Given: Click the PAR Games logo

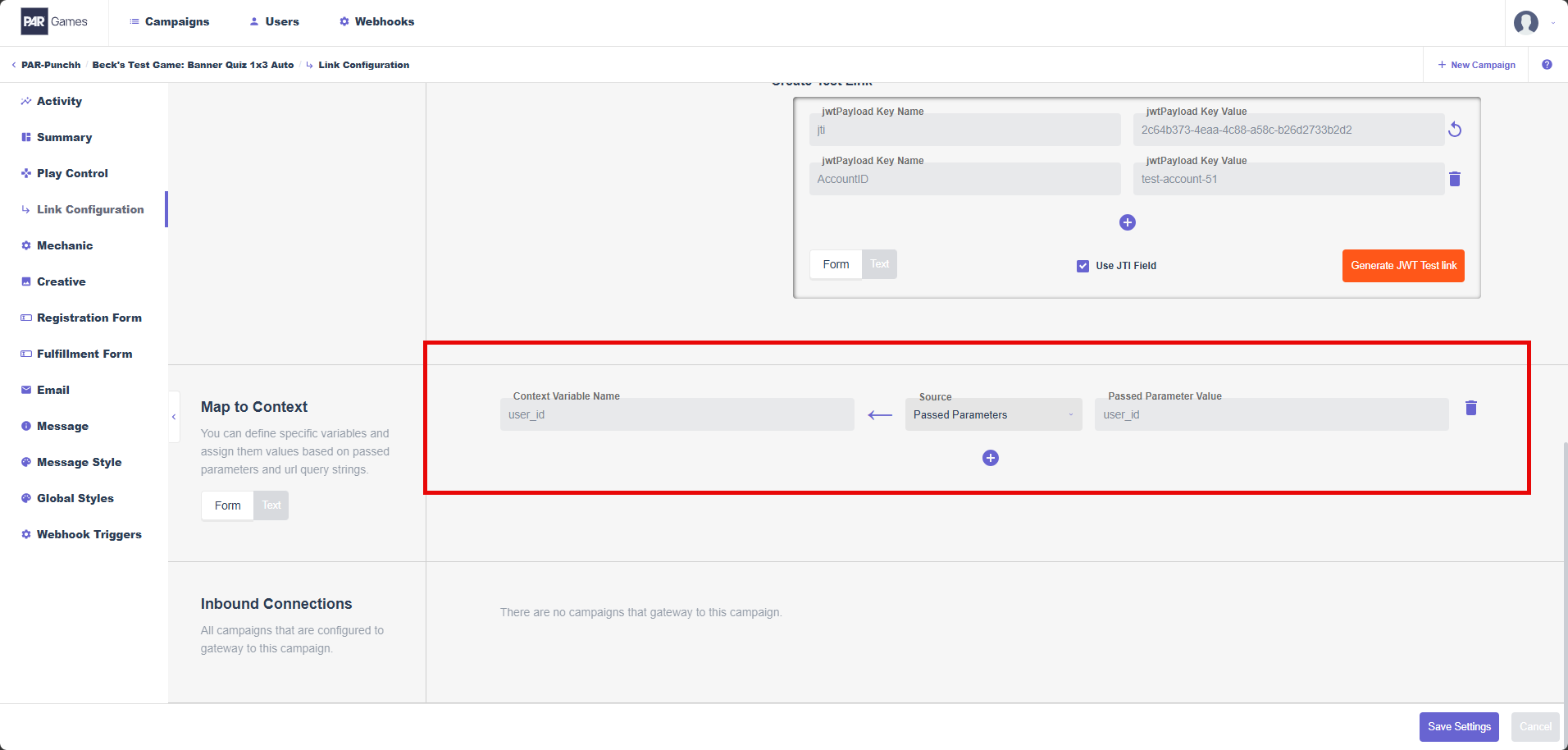Looking at the screenshot, I should (x=54, y=21).
